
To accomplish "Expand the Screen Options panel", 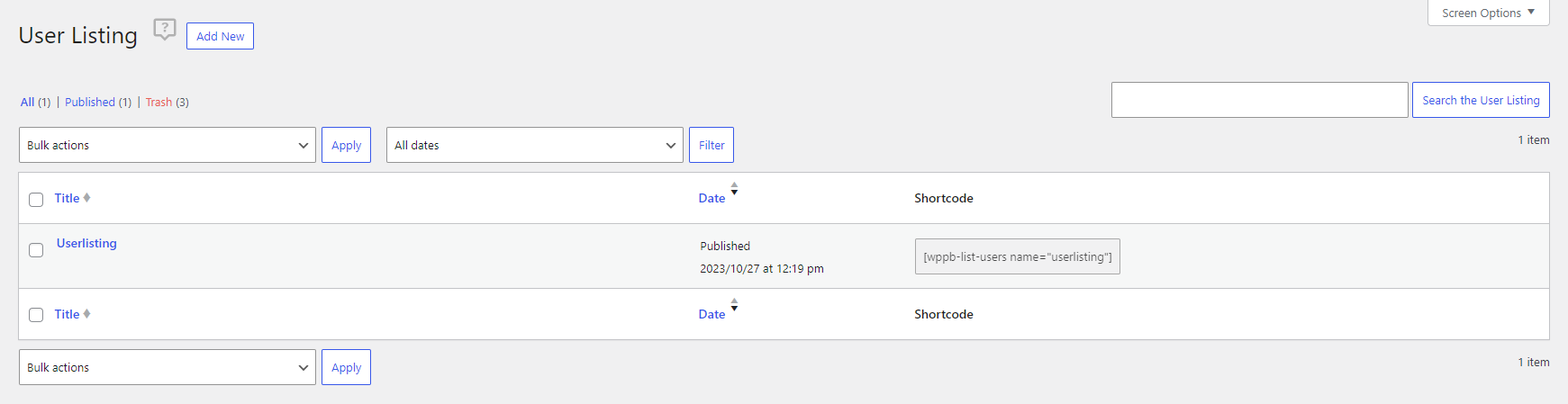I will 1488,13.
